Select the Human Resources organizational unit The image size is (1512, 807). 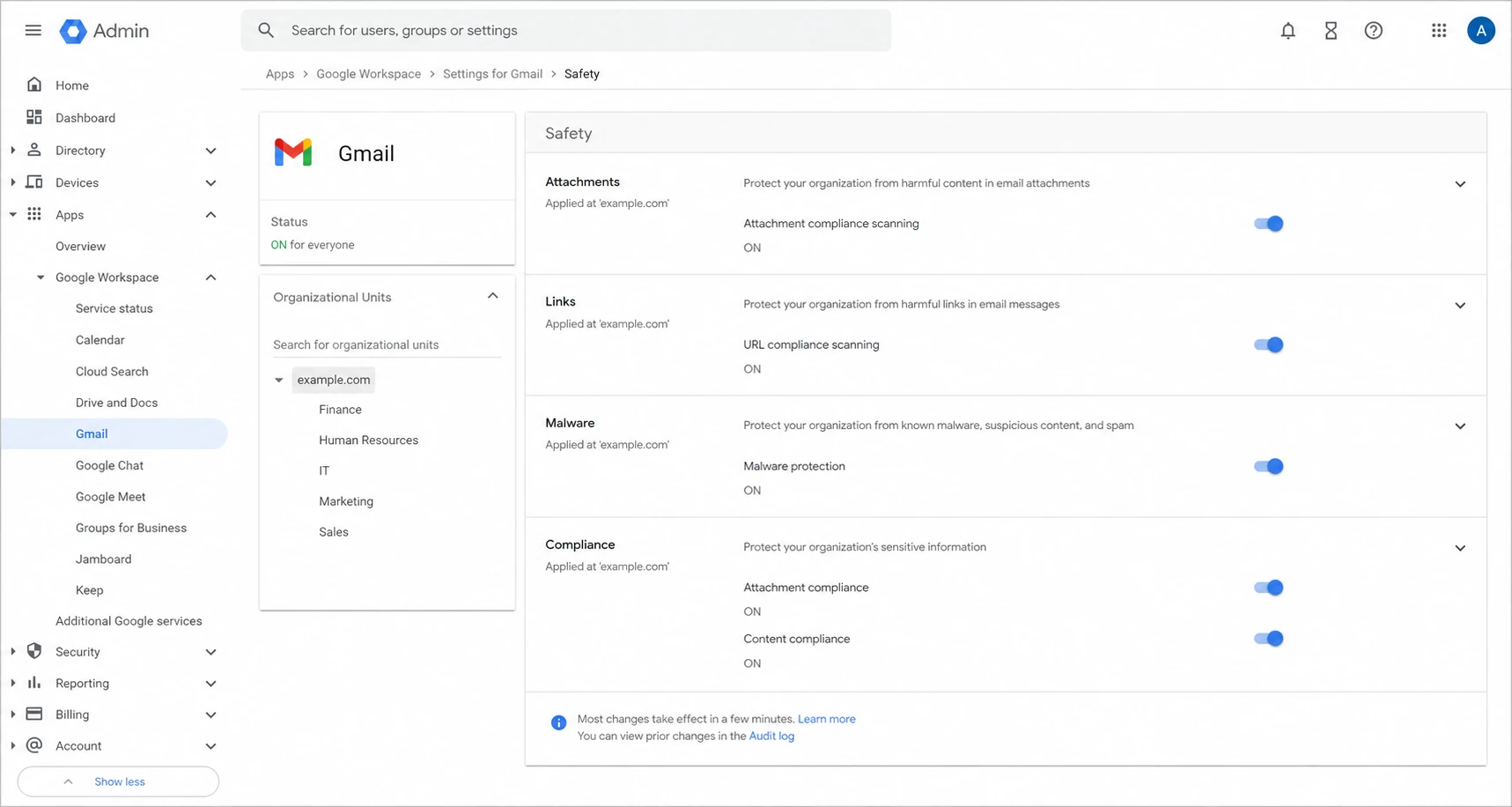[368, 441]
